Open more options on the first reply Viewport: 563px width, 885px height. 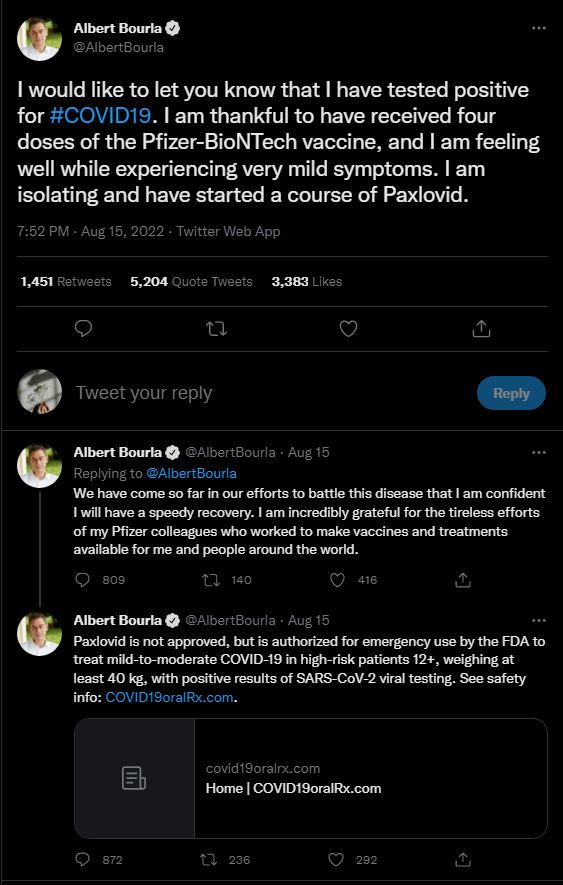[x=539, y=453]
